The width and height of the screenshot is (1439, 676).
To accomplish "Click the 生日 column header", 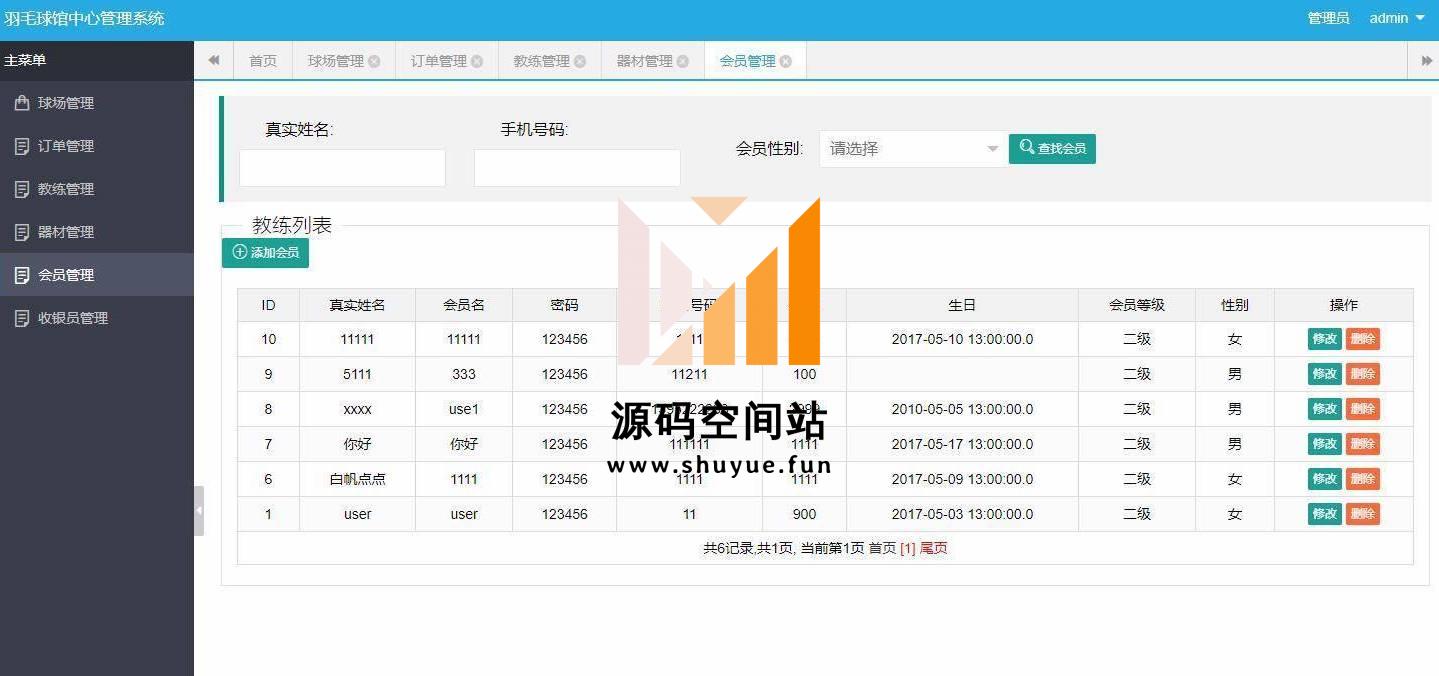I will 962,305.
